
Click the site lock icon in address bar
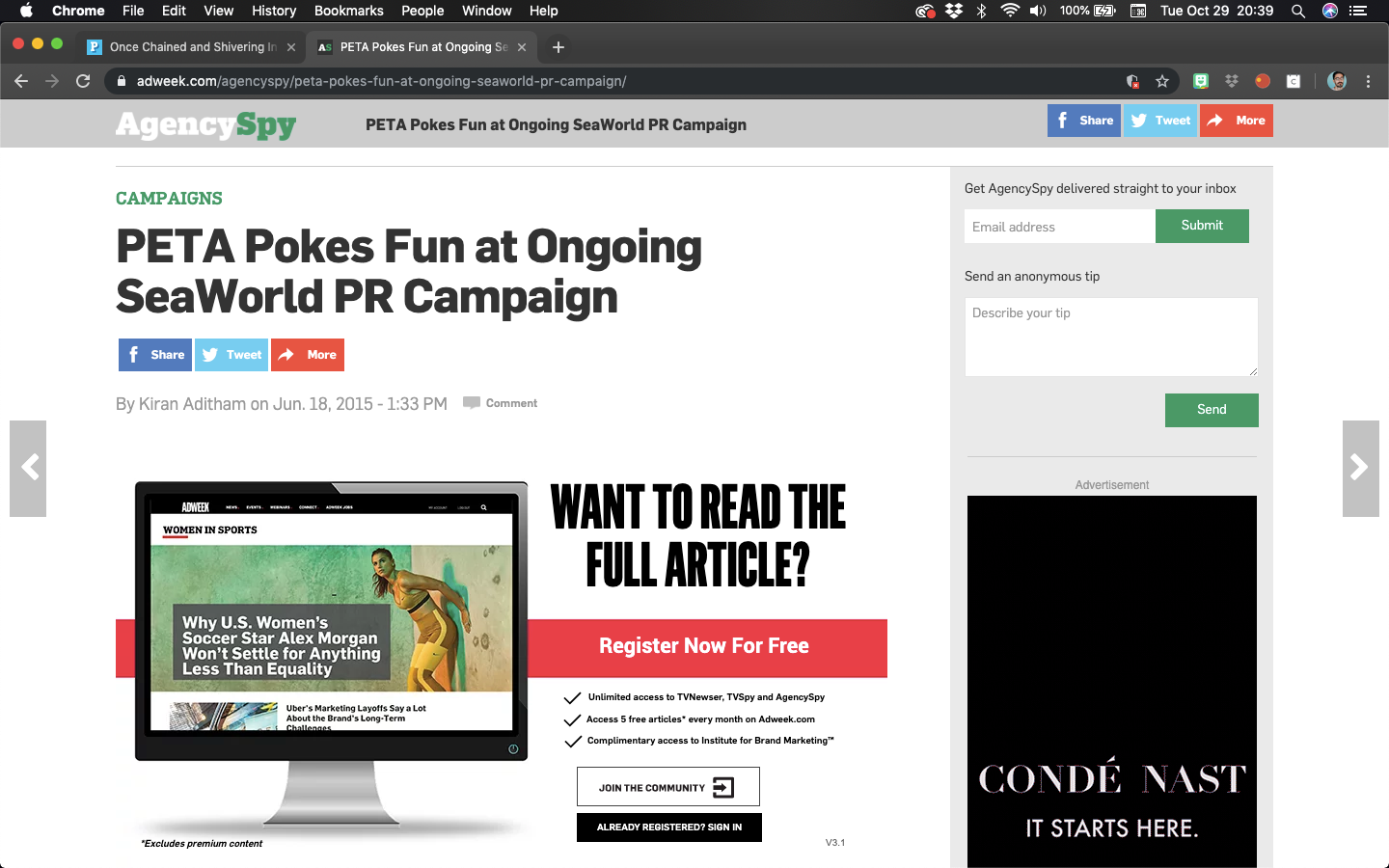click(122, 81)
